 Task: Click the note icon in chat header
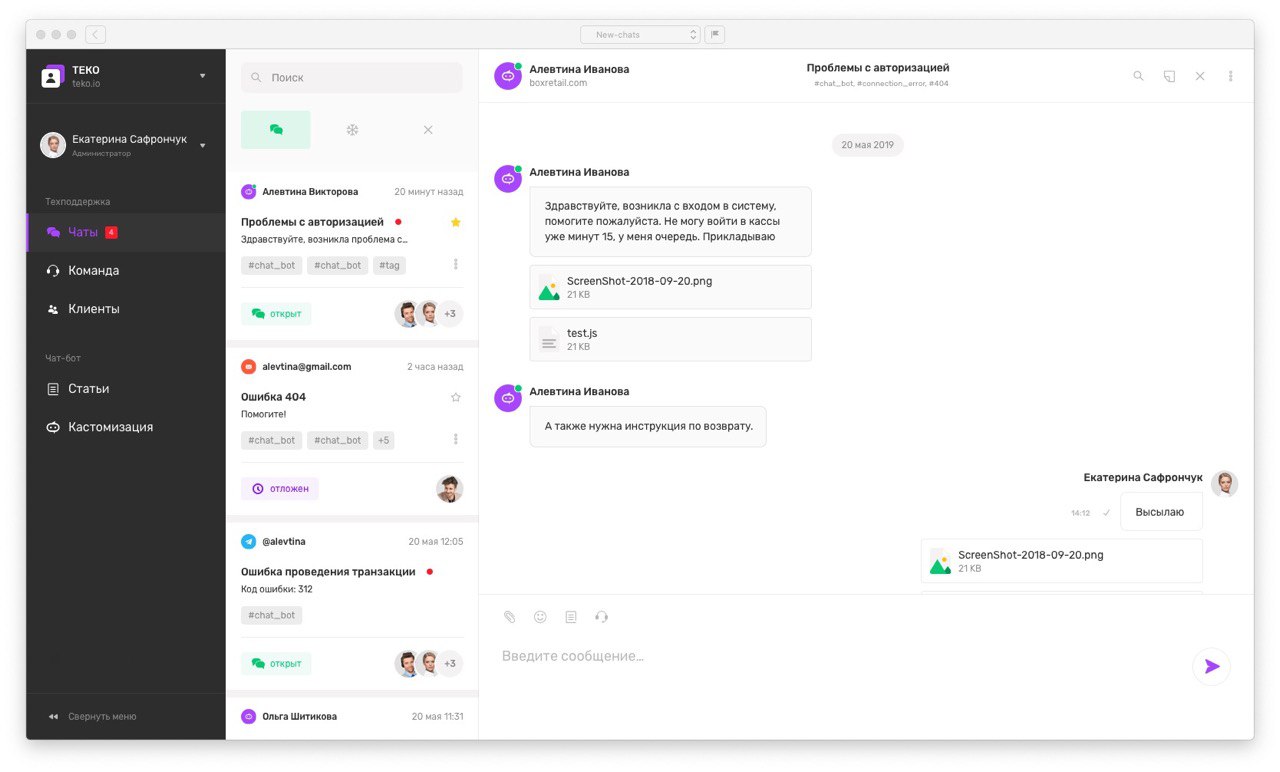[x=1169, y=76]
